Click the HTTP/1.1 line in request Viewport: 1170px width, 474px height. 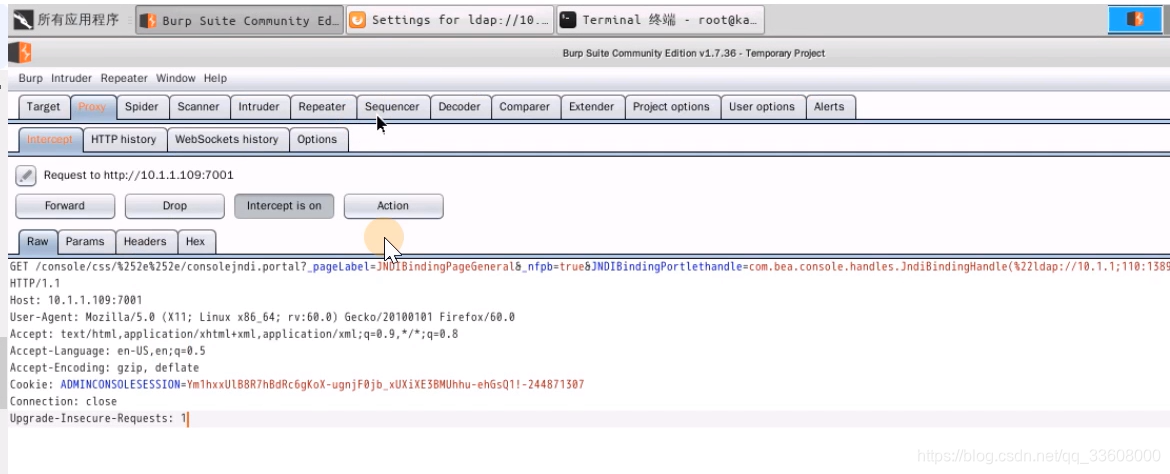click(35, 284)
